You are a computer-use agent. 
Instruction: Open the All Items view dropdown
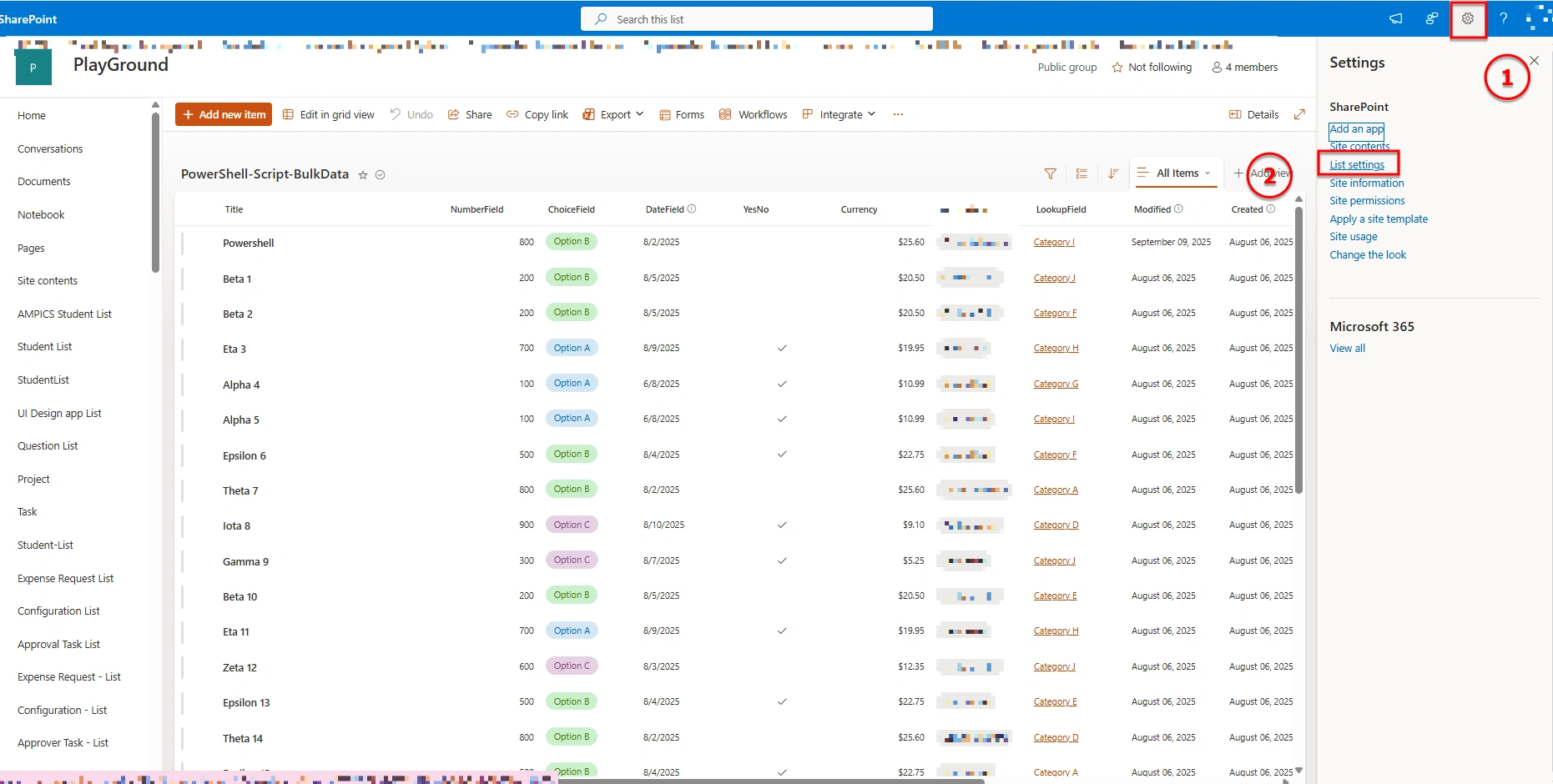tap(1176, 173)
